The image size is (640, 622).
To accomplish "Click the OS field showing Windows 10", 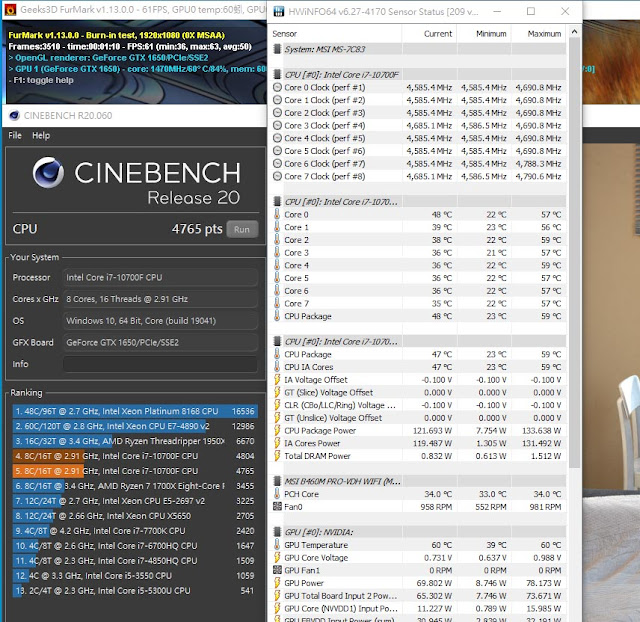I will tap(160, 321).
